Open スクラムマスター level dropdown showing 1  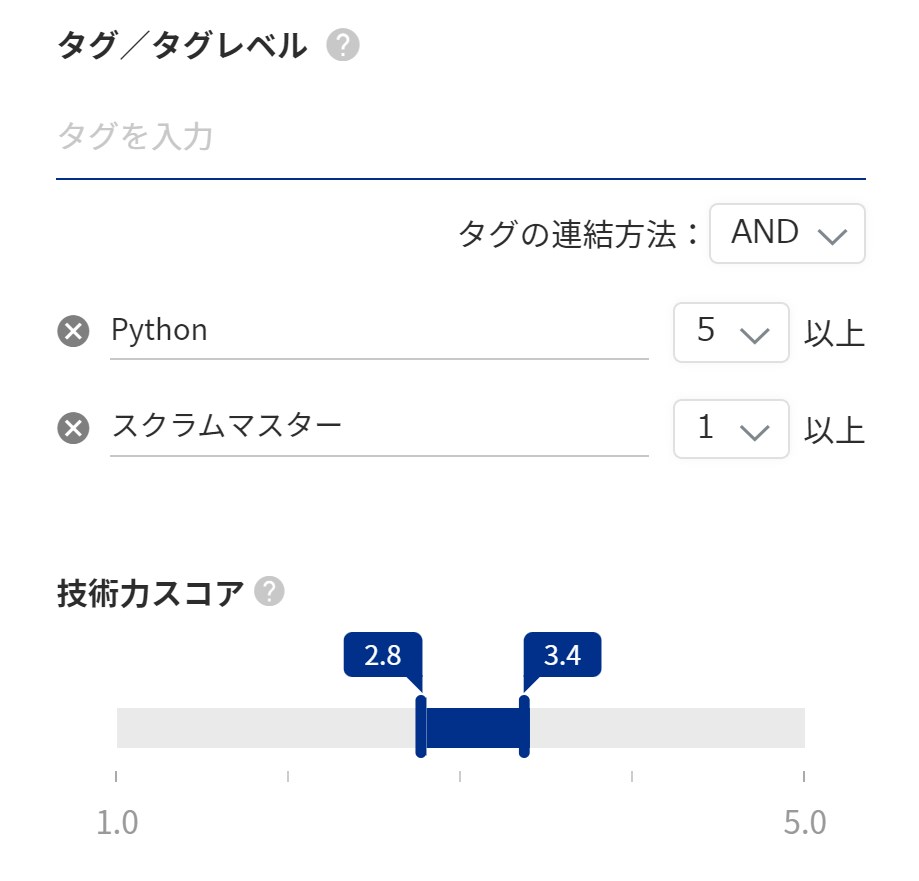click(731, 428)
